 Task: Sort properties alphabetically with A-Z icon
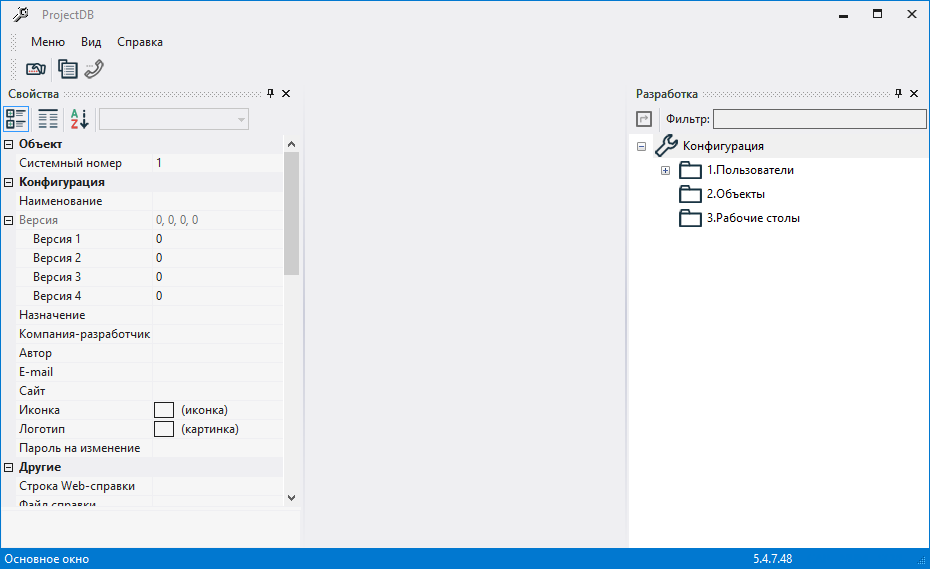pos(79,120)
